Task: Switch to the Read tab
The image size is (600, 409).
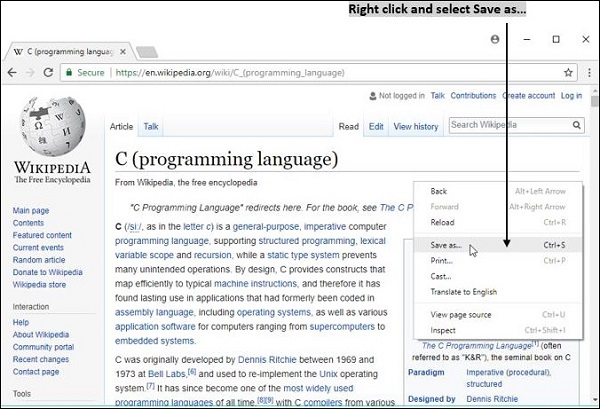Action: 349,127
